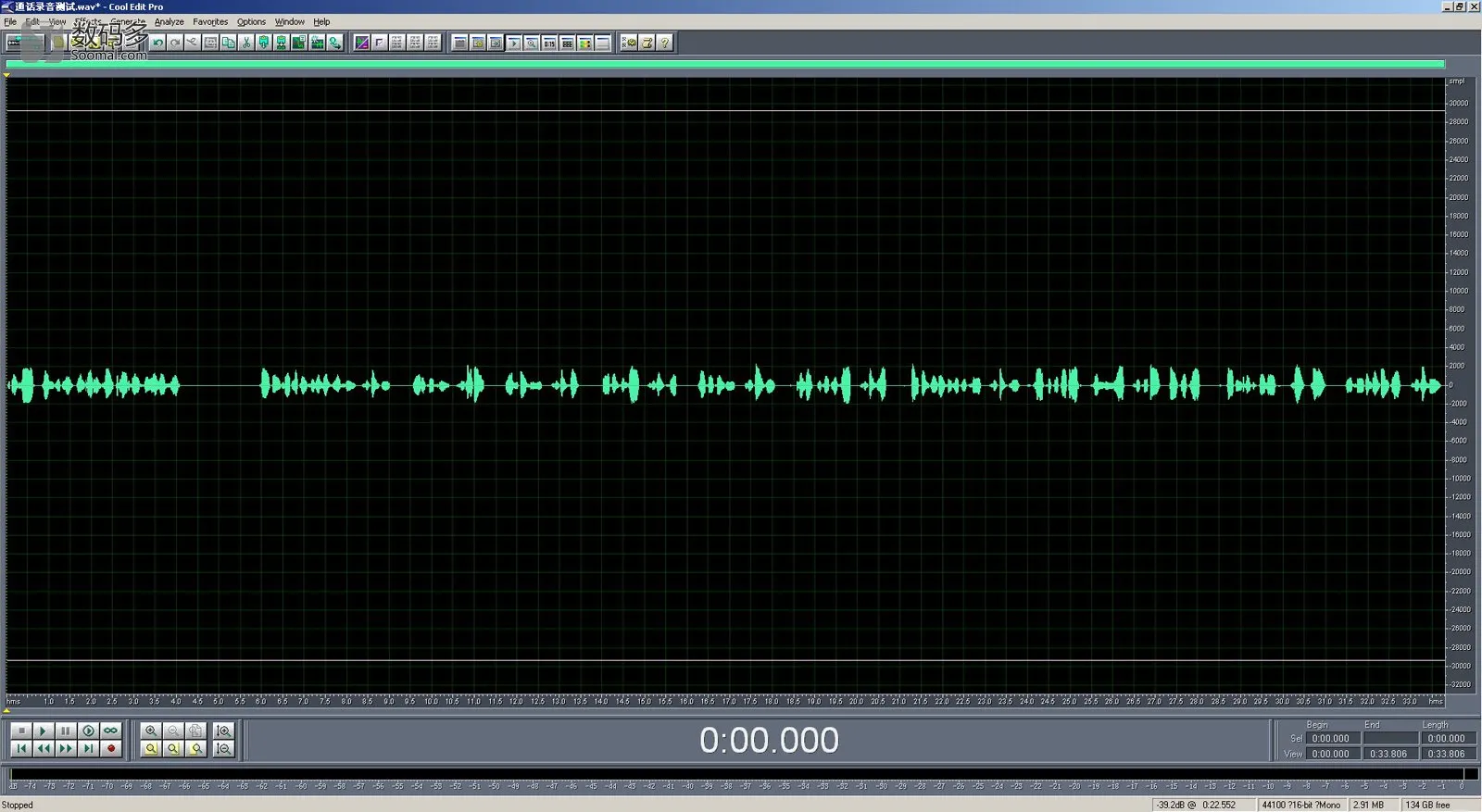This screenshot has width=1482, height=812.
Task: Click the green horizontal display range bar
Action: point(725,64)
